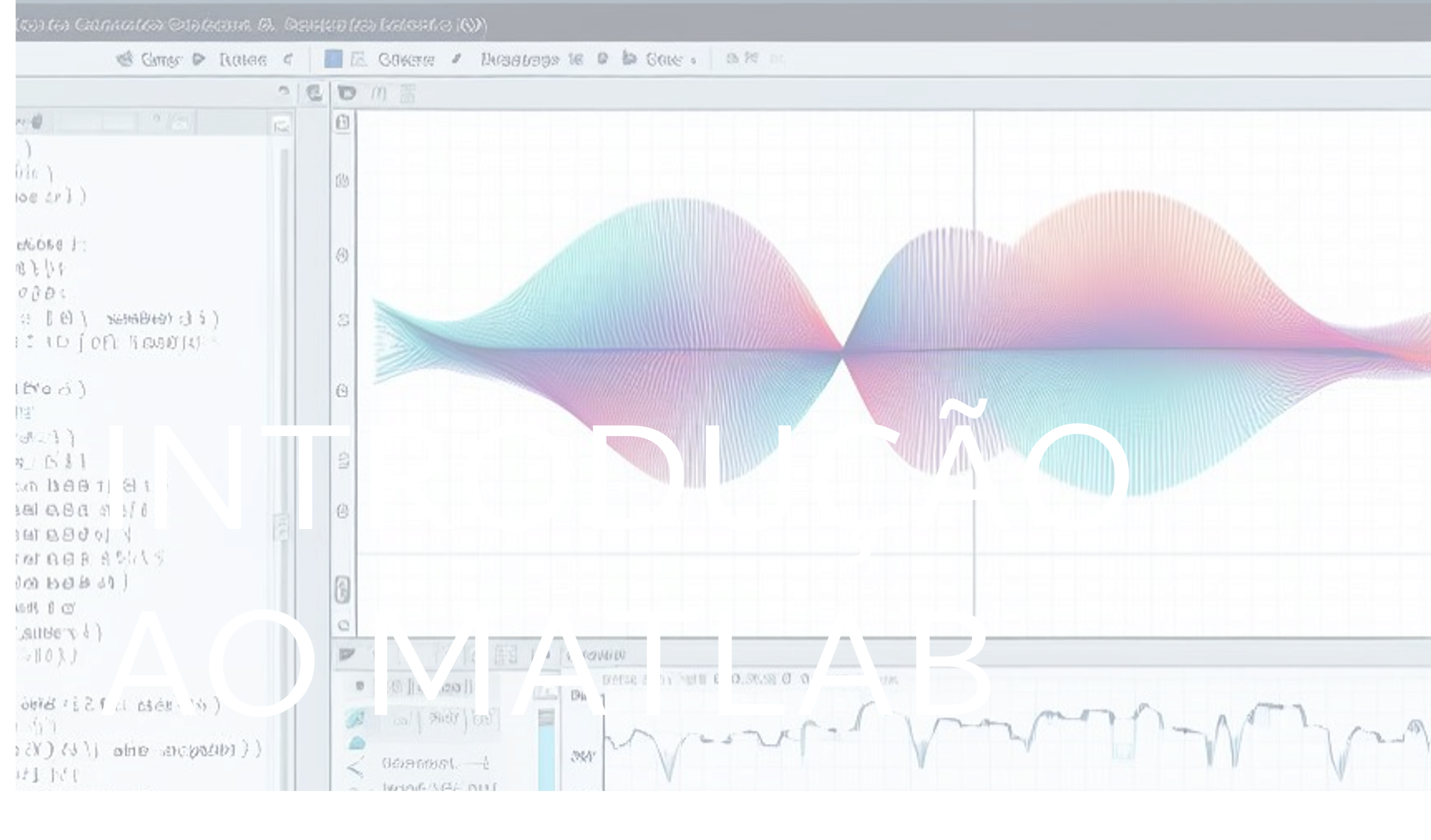
Task: Click the solid blue square toolbar icon
Action: click(x=333, y=58)
